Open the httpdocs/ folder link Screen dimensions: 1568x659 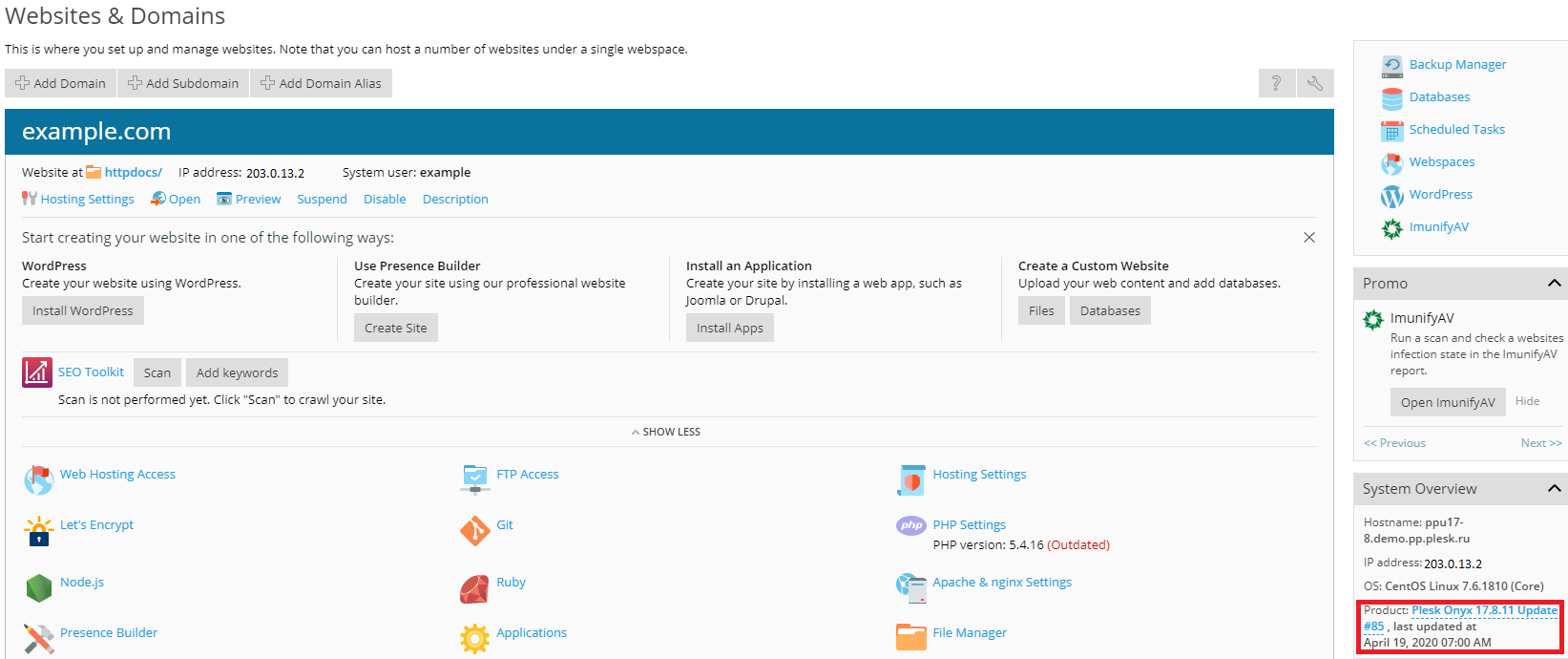(x=133, y=173)
